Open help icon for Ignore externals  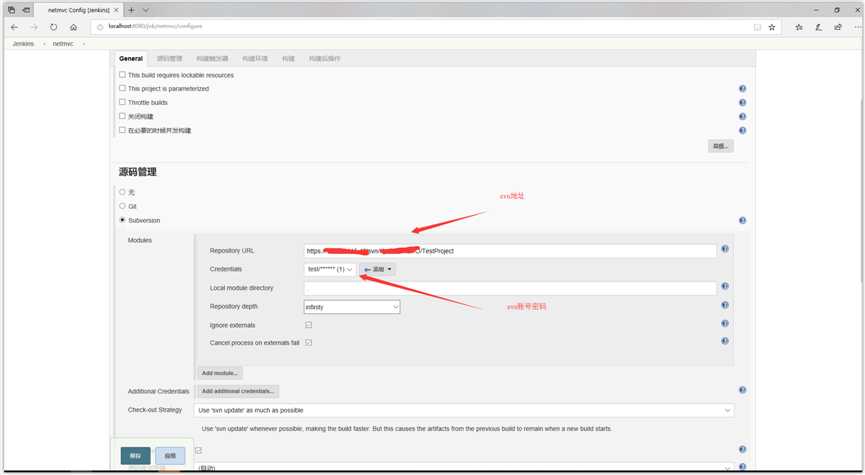click(725, 323)
